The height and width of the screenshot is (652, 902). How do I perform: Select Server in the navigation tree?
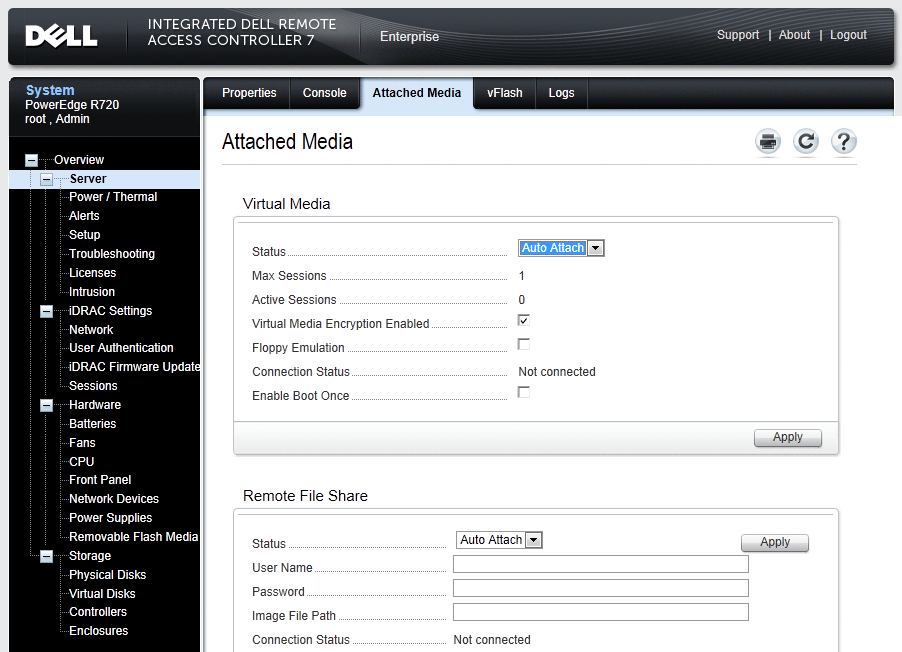[x=88, y=179]
